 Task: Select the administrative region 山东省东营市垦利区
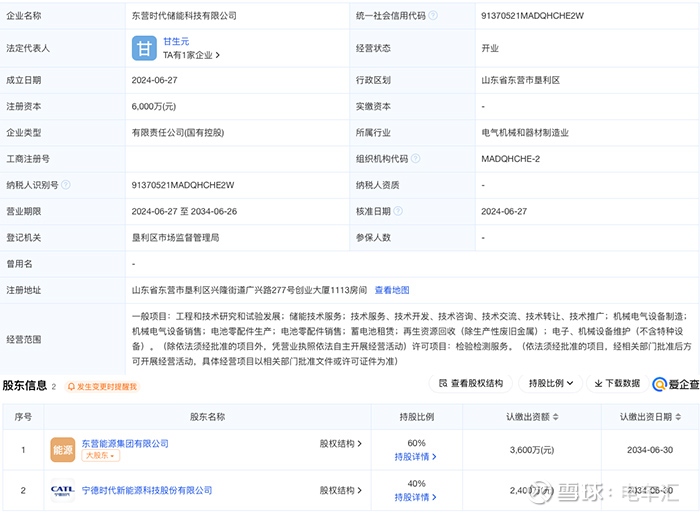click(x=520, y=80)
